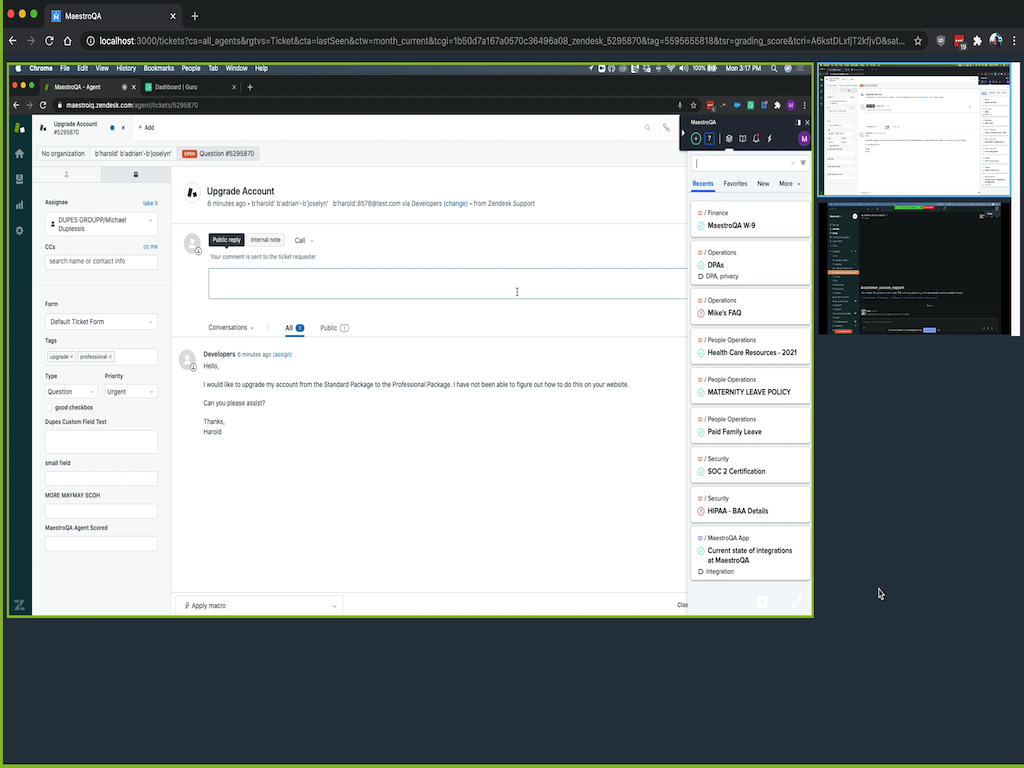
Task: Open the Views icon in Zendesk sidebar
Action: coord(19,179)
